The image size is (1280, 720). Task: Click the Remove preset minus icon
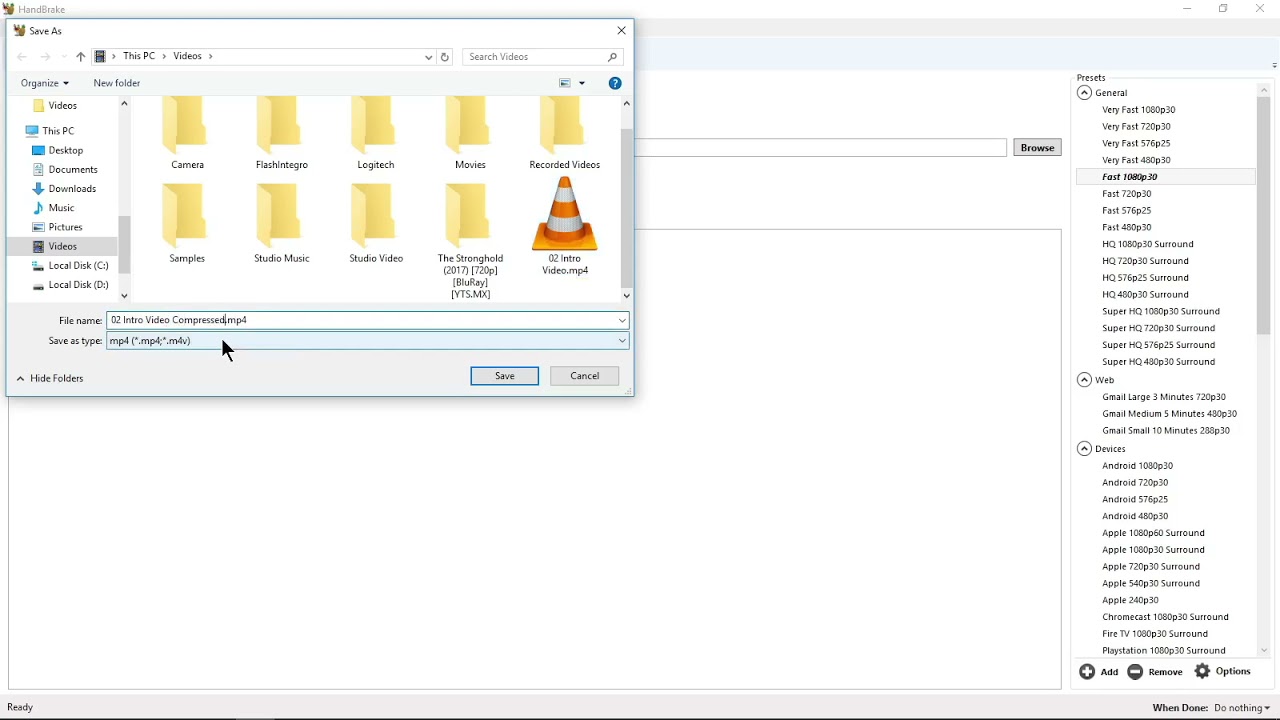1135,672
